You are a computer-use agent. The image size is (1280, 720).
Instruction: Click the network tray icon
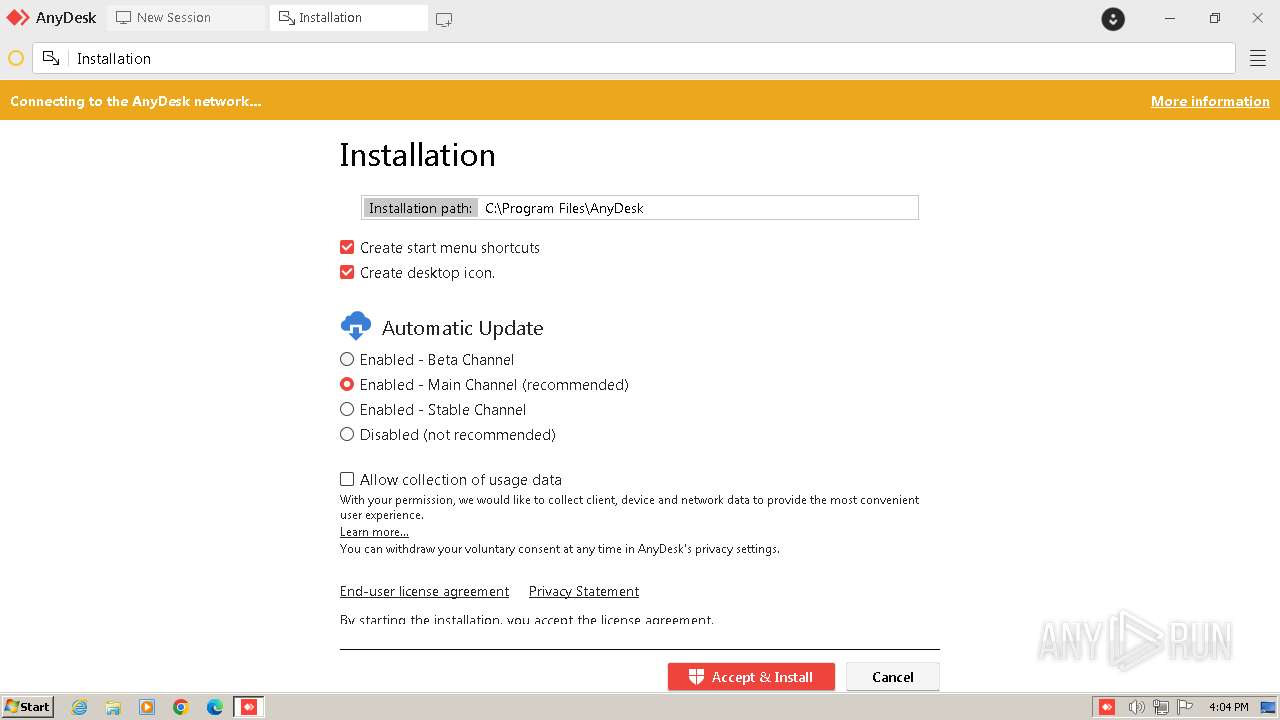[1161, 707]
